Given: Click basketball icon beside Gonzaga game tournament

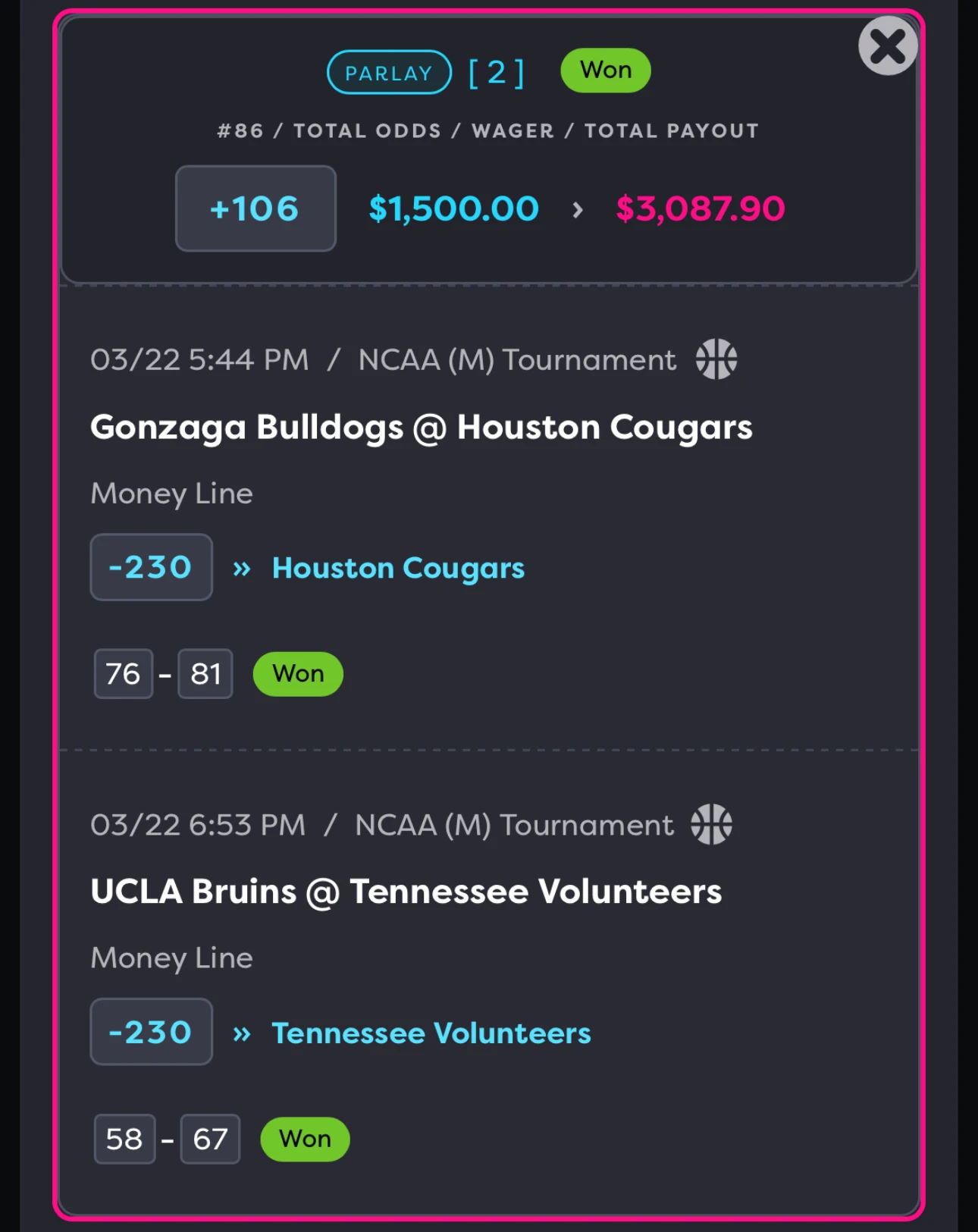Looking at the screenshot, I should click(716, 359).
